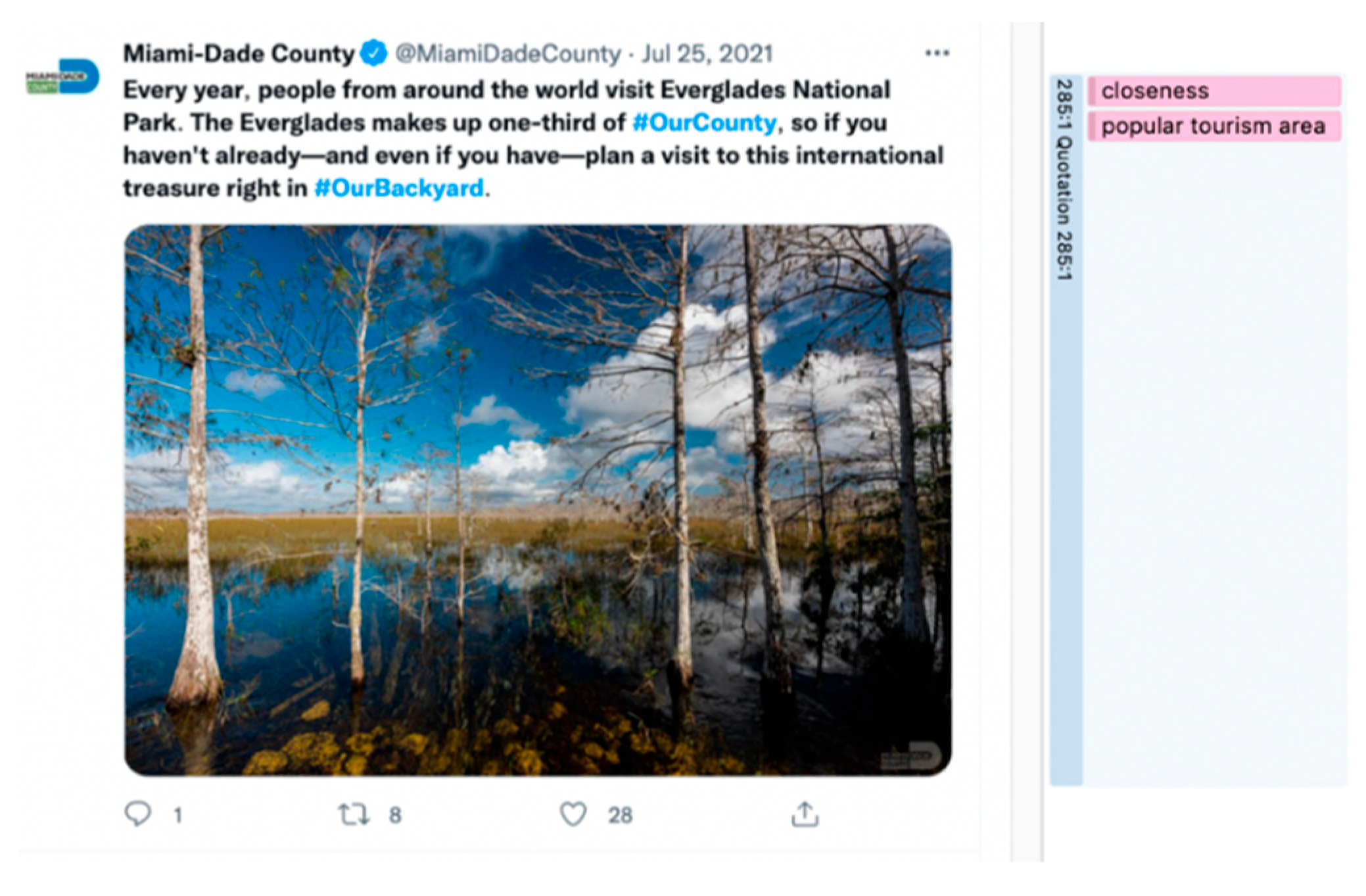Open the Miami-Dade County profile avatar
The height and width of the screenshot is (896, 1366).
pos(63,78)
